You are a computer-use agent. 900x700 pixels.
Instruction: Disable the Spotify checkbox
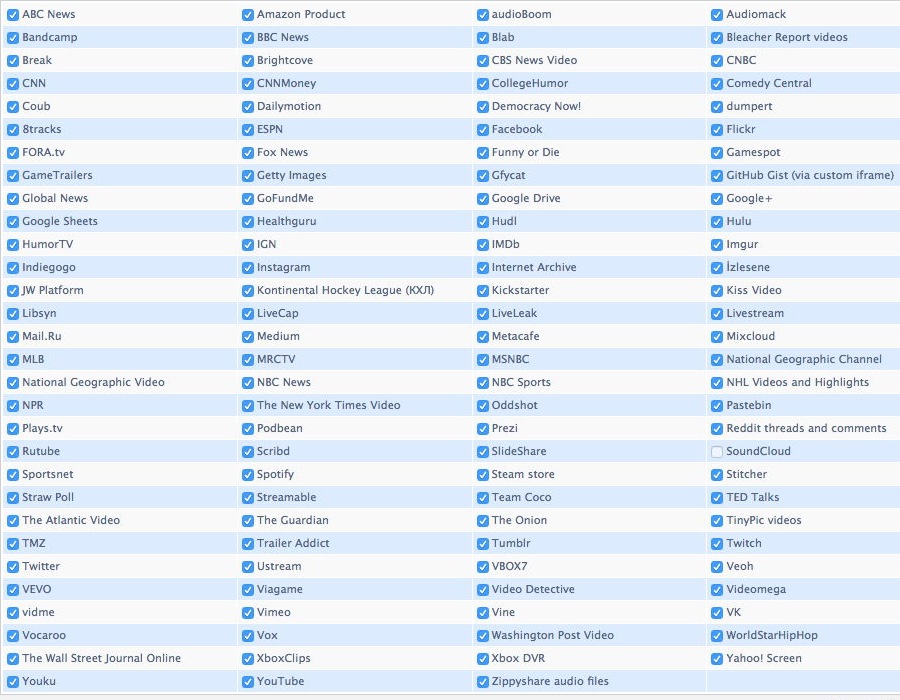[247, 475]
